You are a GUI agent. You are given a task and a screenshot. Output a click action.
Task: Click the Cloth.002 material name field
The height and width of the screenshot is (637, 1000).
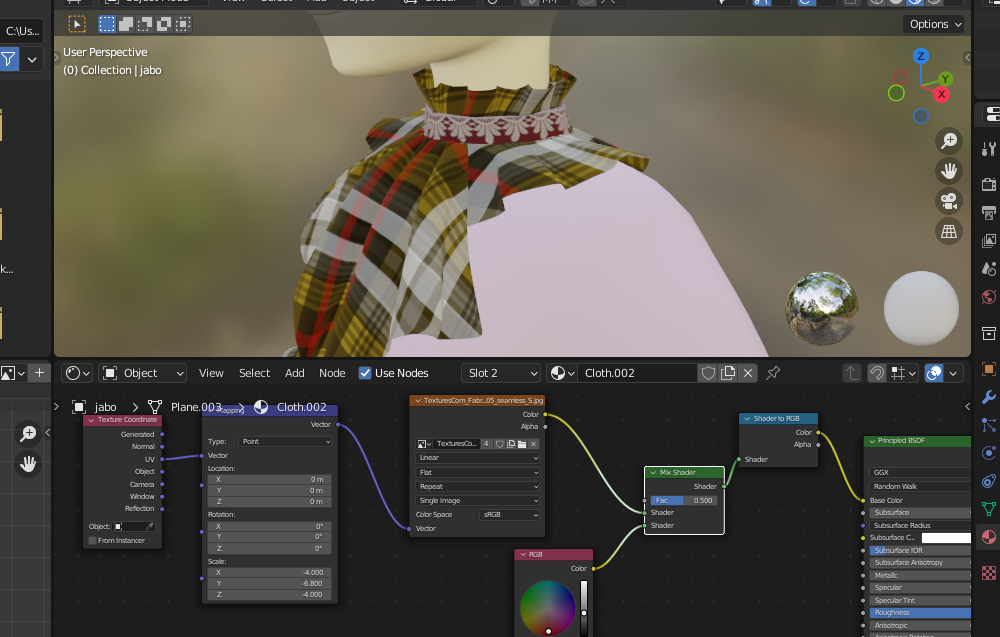pyautogui.click(x=638, y=373)
